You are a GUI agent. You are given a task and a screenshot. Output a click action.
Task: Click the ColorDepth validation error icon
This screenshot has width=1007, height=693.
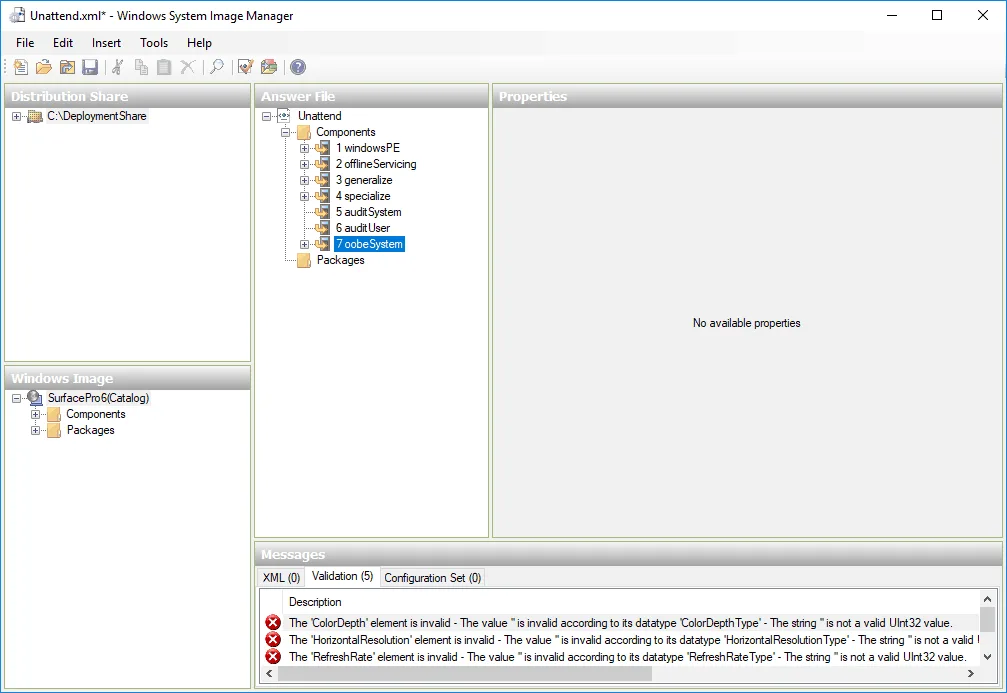pos(273,622)
